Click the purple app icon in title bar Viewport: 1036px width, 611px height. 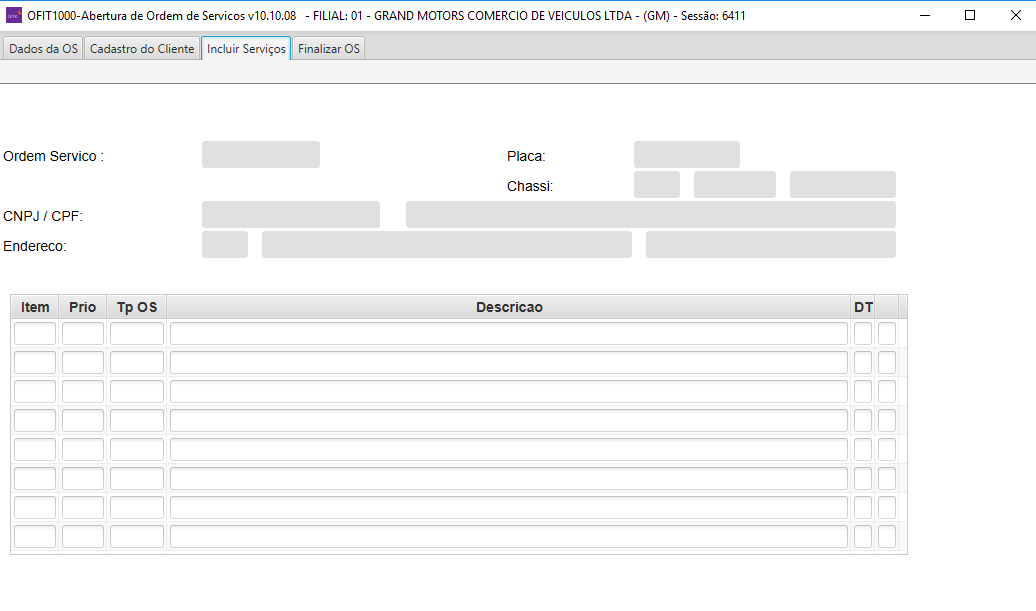click(x=13, y=15)
